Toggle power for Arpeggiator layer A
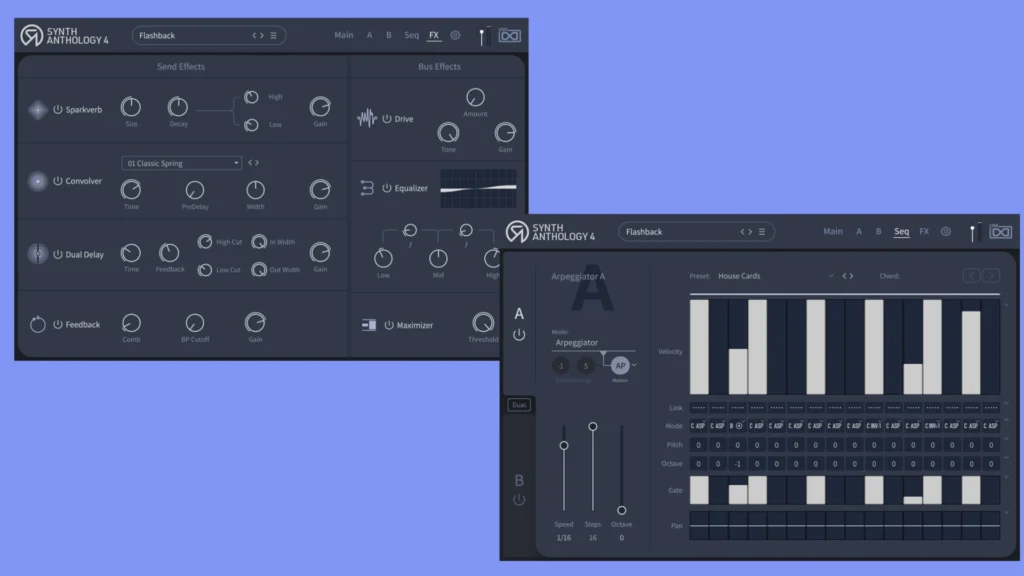The height and width of the screenshot is (576, 1024). pyautogui.click(x=519, y=335)
